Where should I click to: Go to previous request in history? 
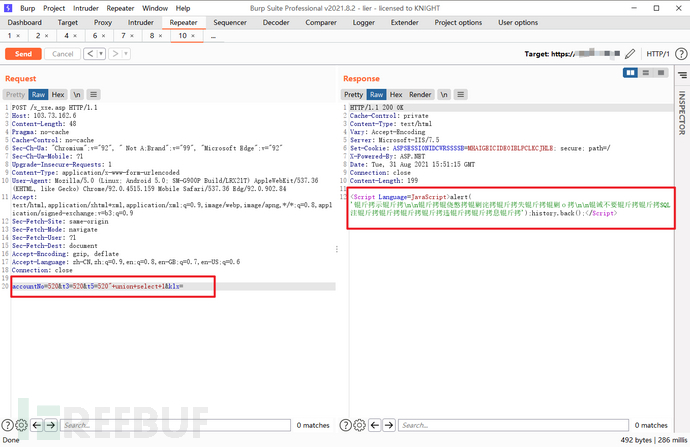[90, 54]
